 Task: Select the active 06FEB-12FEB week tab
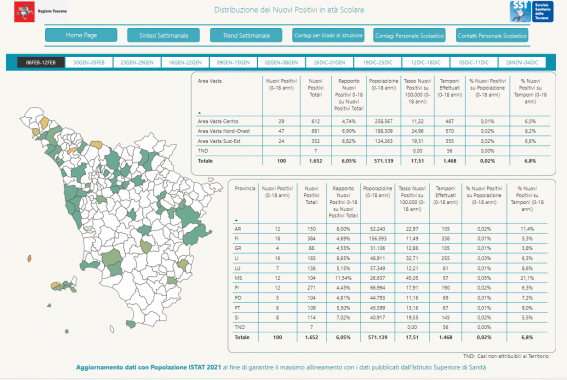[x=41, y=63]
